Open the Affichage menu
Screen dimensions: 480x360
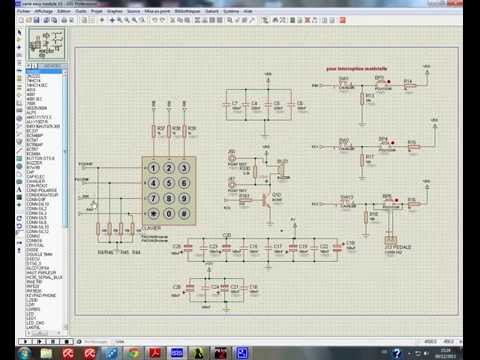click(x=44, y=11)
